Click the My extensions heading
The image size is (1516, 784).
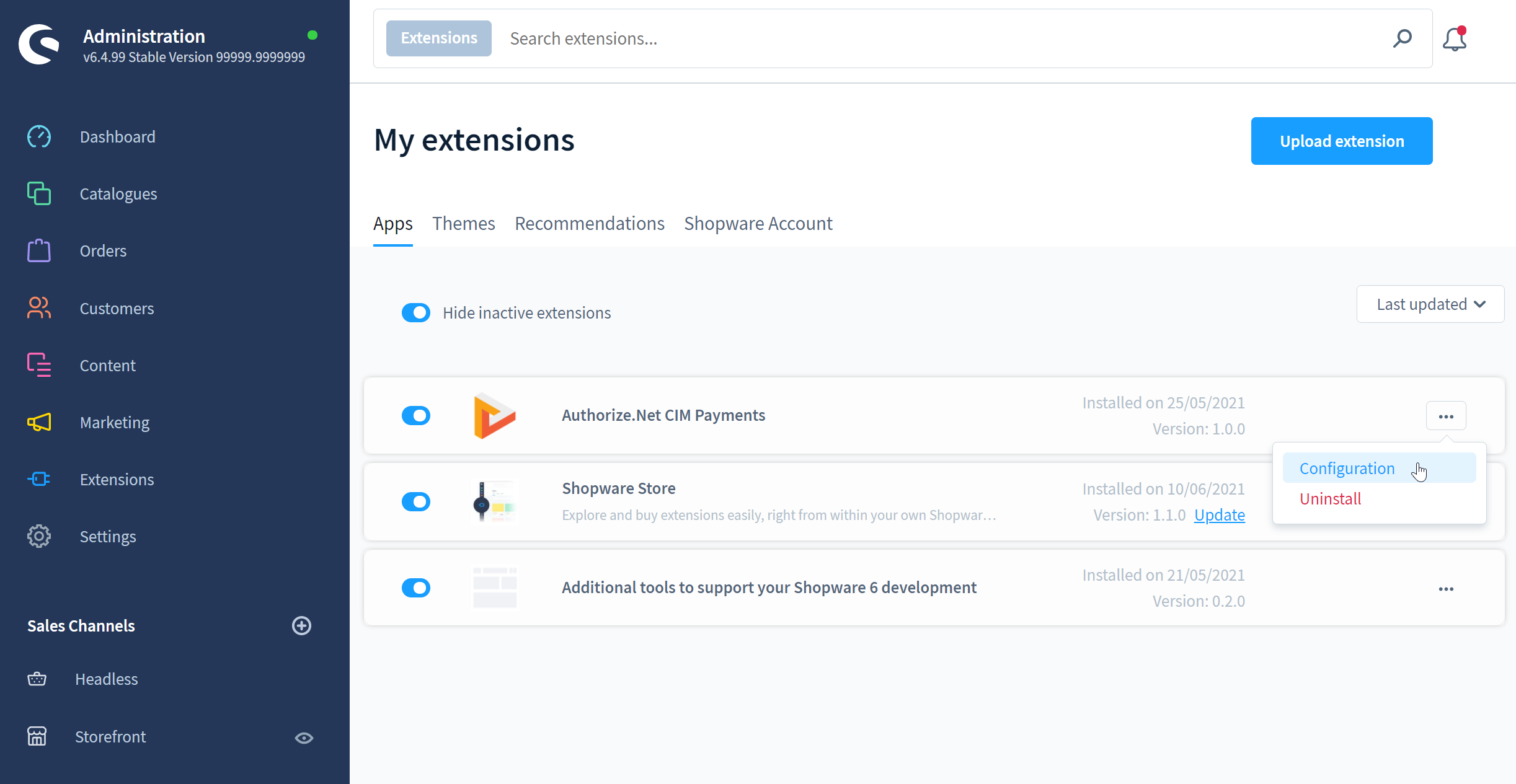click(x=474, y=140)
